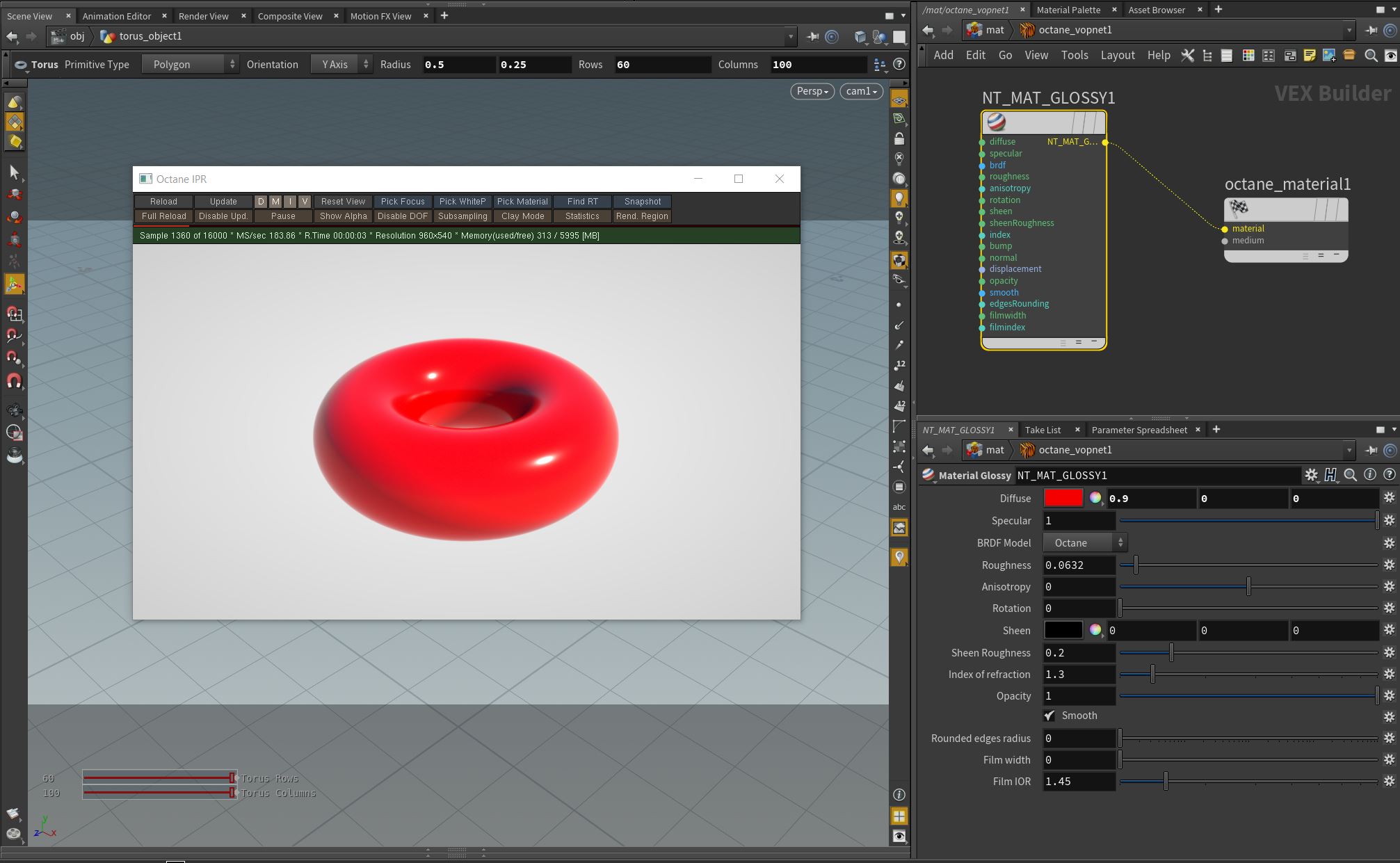
Task: Open the Layout menu in network editor
Action: [x=1117, y=56]
